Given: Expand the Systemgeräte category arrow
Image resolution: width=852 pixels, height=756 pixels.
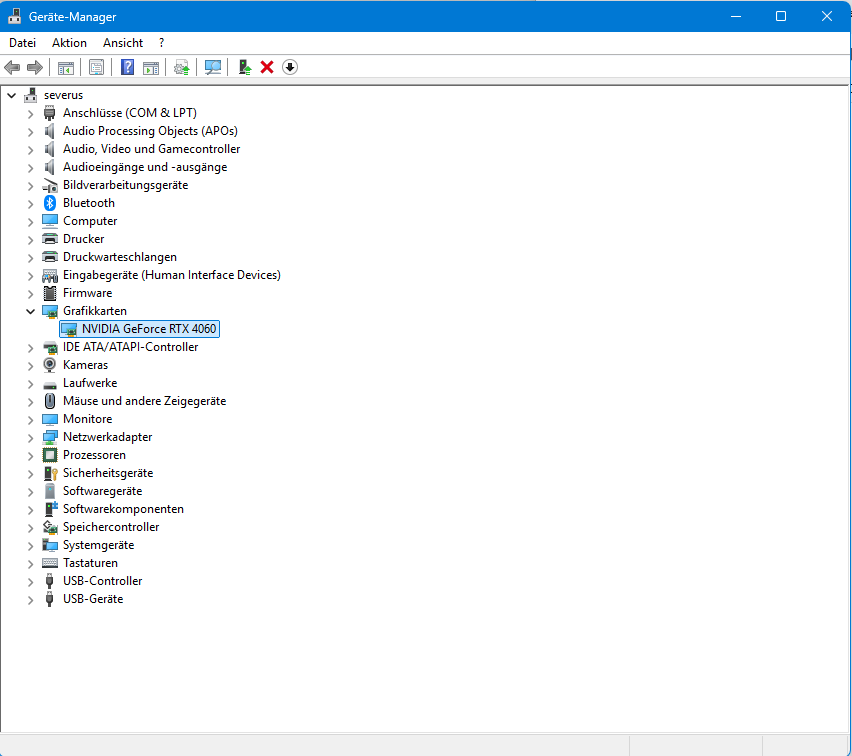Looking at the screenshot, I should [x=30, y=546].
